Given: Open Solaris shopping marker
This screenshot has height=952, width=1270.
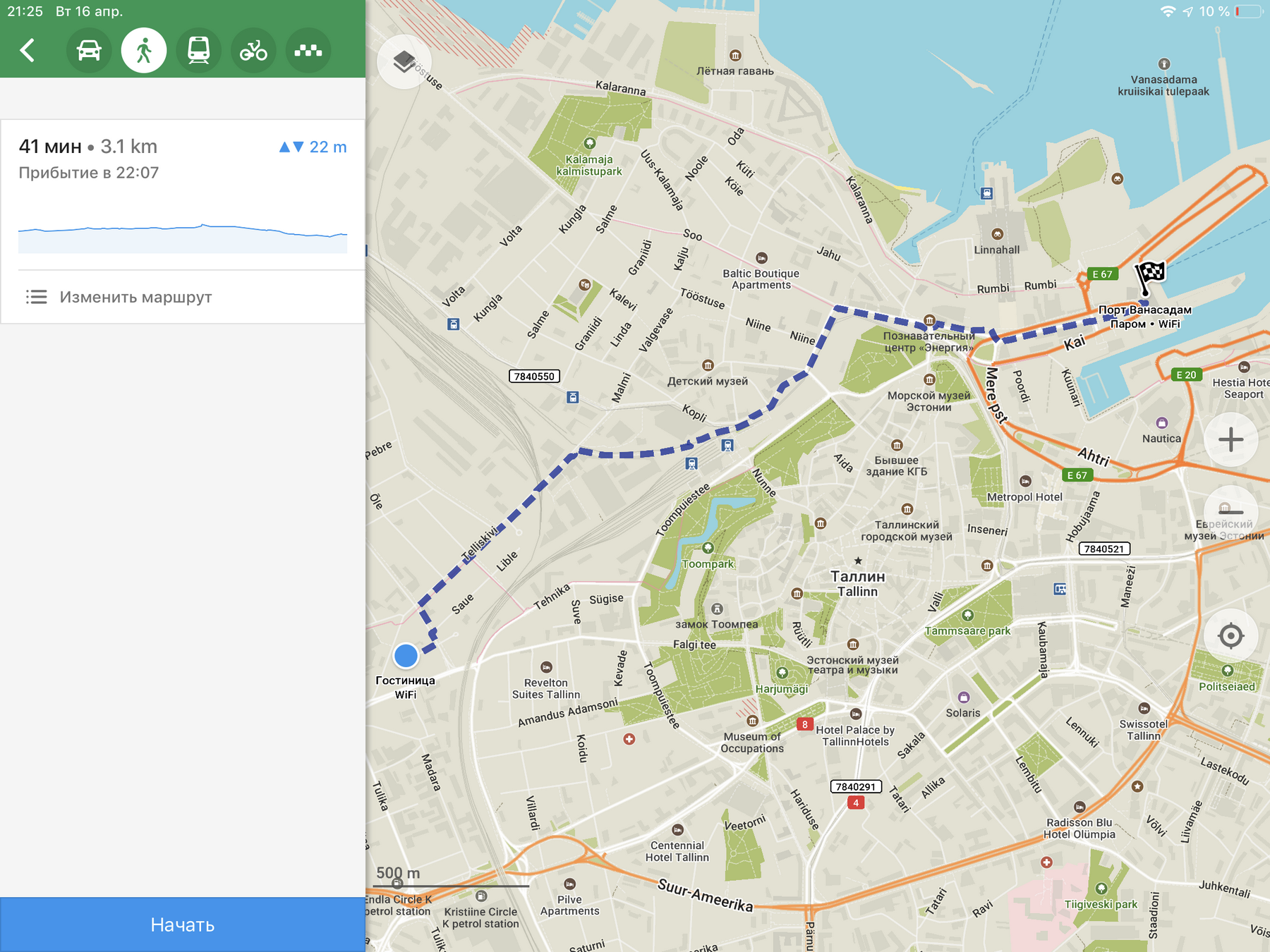Looking at the screenshot, I should pyautogui.click(x=963, y=697).
